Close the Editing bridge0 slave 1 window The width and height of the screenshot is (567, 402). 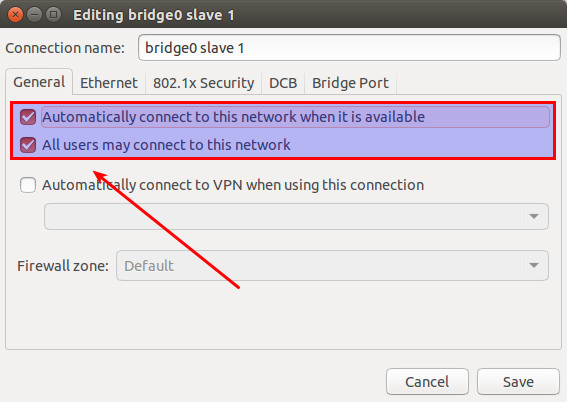15,15
